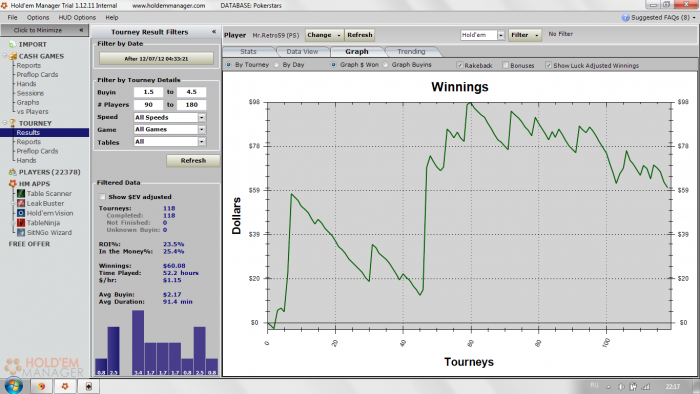Click the Tourney trophy icon
Viewport: 700px width, 394px height.
12,123
